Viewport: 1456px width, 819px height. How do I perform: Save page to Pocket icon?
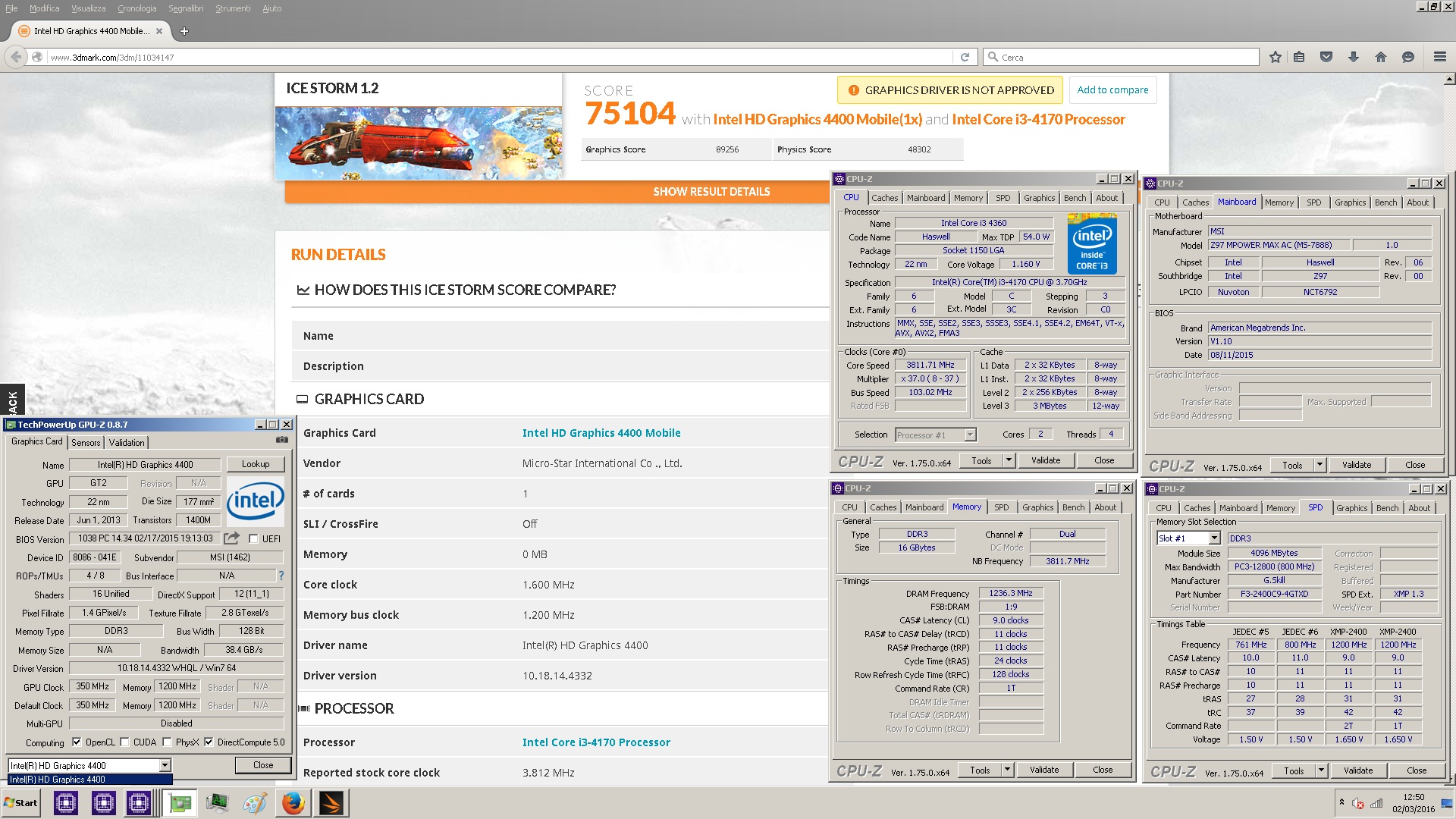(1326, 57)
